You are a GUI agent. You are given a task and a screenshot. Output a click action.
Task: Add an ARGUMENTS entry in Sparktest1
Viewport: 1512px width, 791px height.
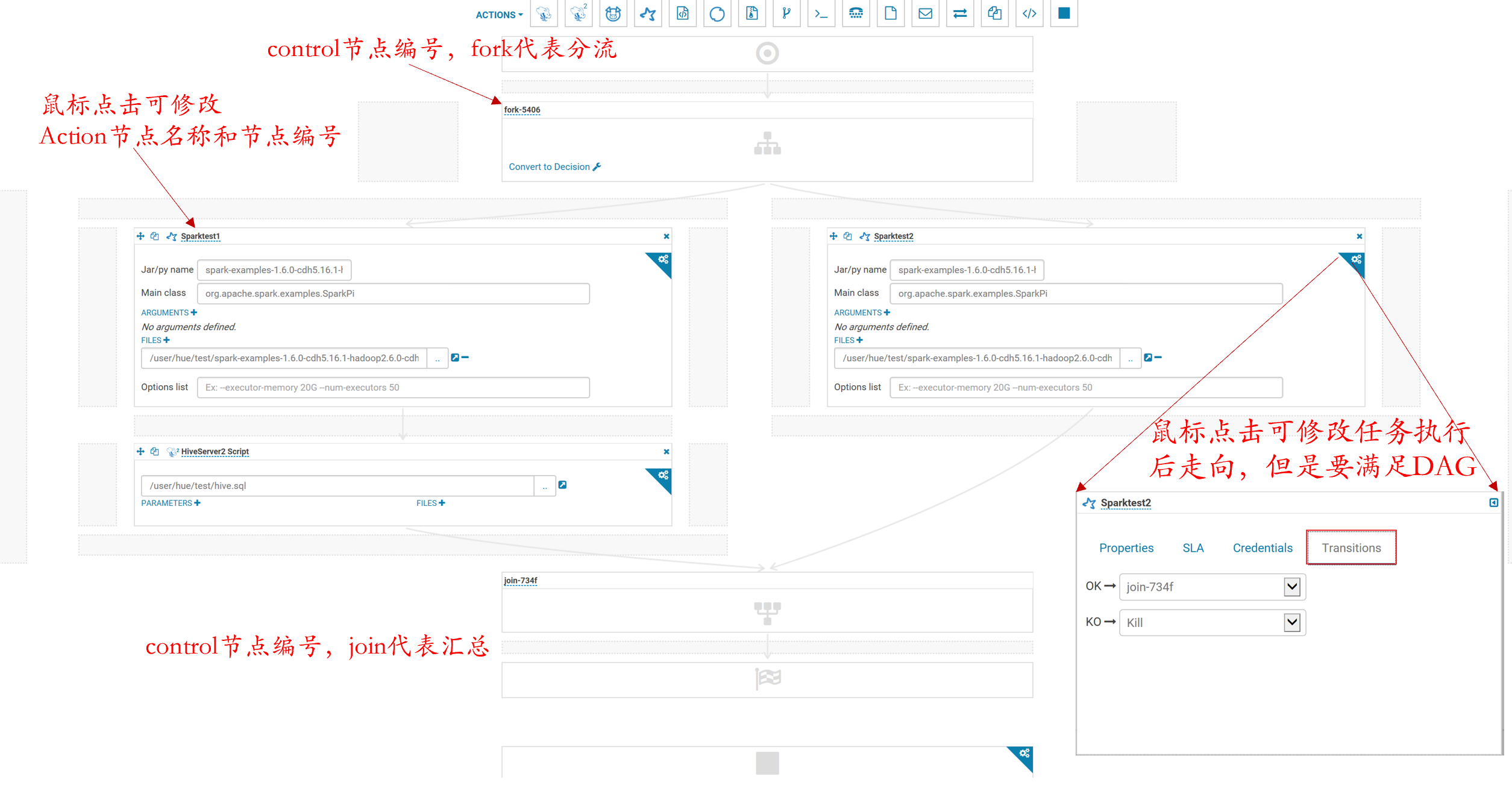pyautogui.click(x=194, y=312)
